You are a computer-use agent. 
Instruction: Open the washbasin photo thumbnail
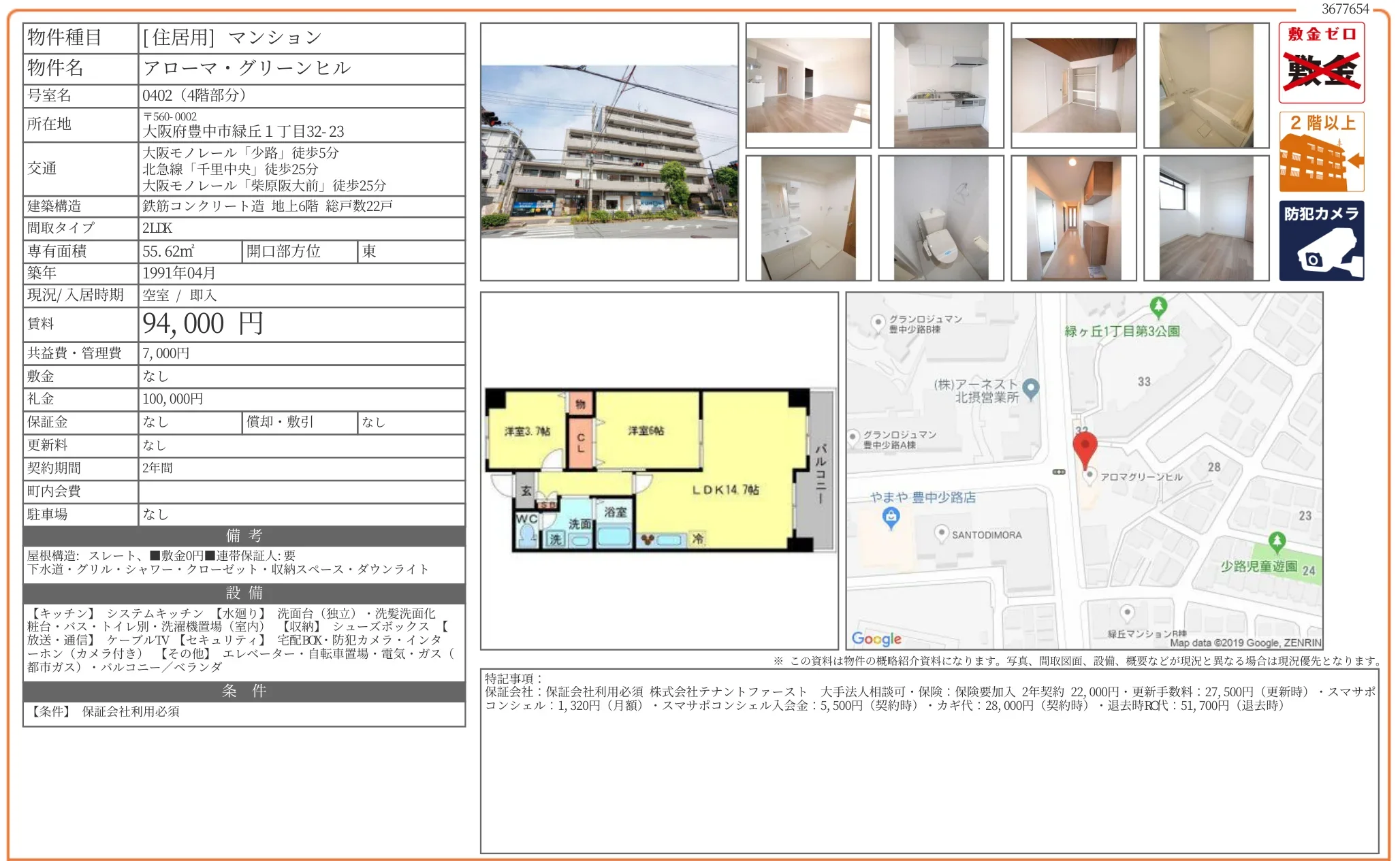pyautogui.click(x=808, y=218)
